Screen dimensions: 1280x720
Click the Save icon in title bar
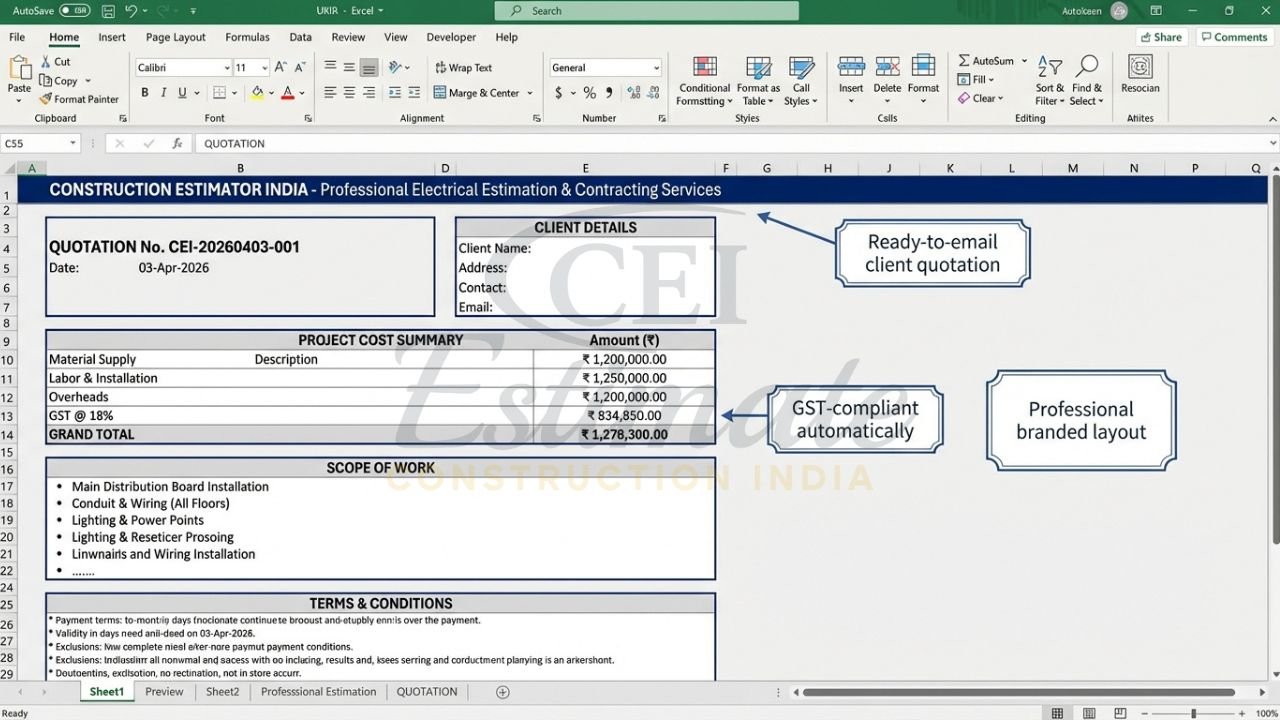pyautogui.click(x=108, y=11)
